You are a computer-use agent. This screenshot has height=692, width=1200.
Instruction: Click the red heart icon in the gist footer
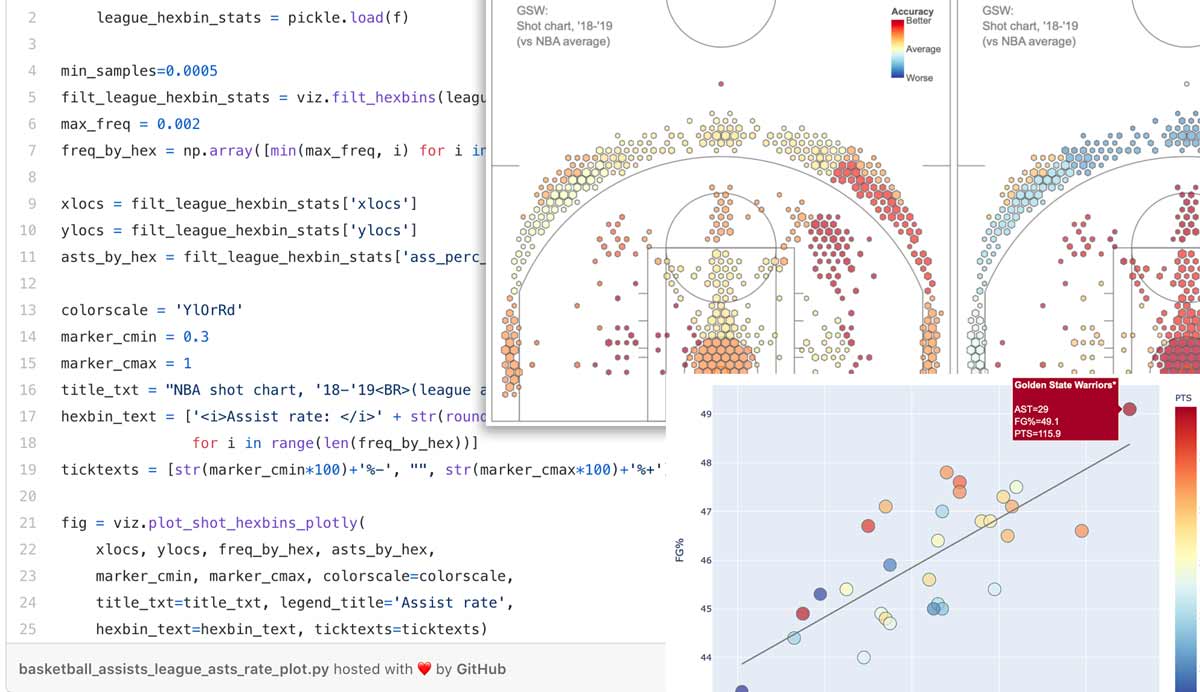coord(424,669)
